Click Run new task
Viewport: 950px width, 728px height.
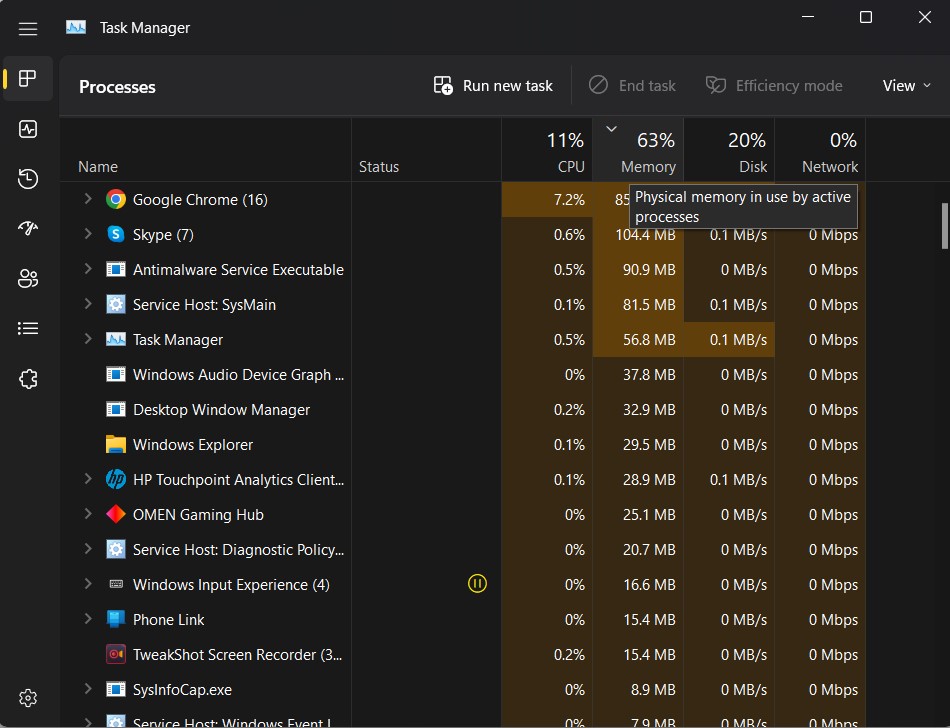click(x=492, y=85)
